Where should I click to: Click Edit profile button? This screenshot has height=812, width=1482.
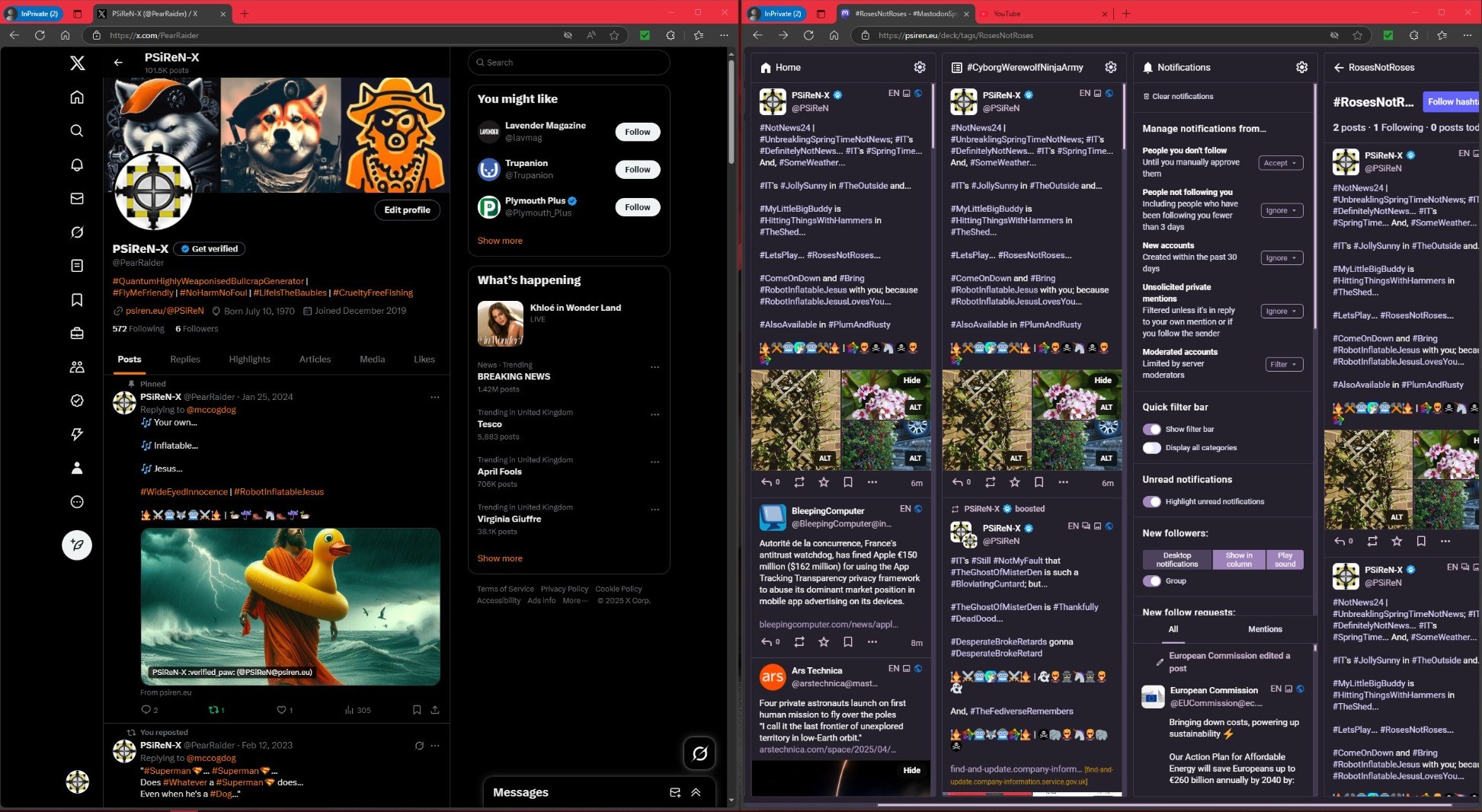click(407, 209)
